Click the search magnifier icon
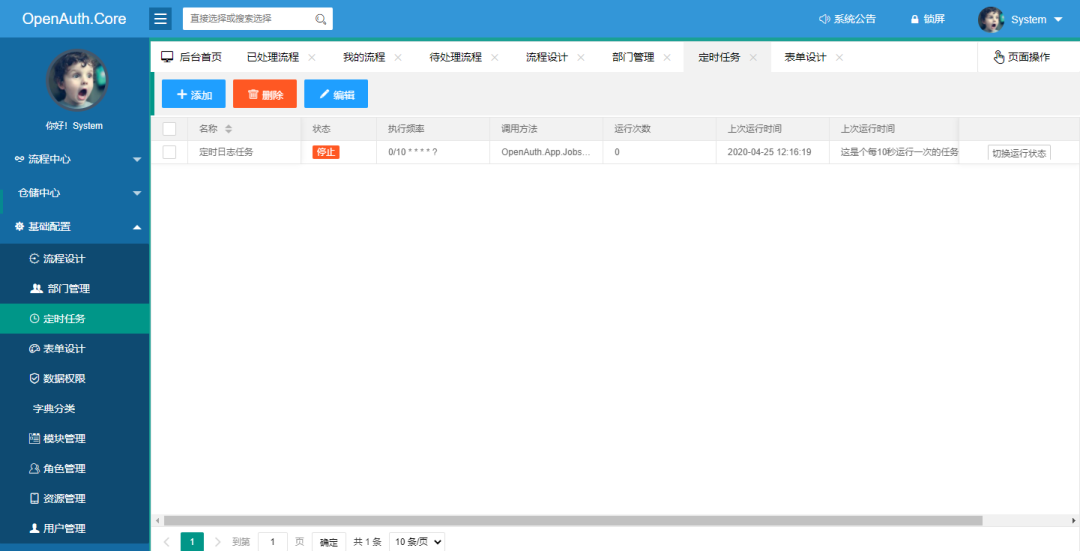Image resolution: width=1080 pixels, height=551 pixels. pyautogui.click(x=320, y=19)
